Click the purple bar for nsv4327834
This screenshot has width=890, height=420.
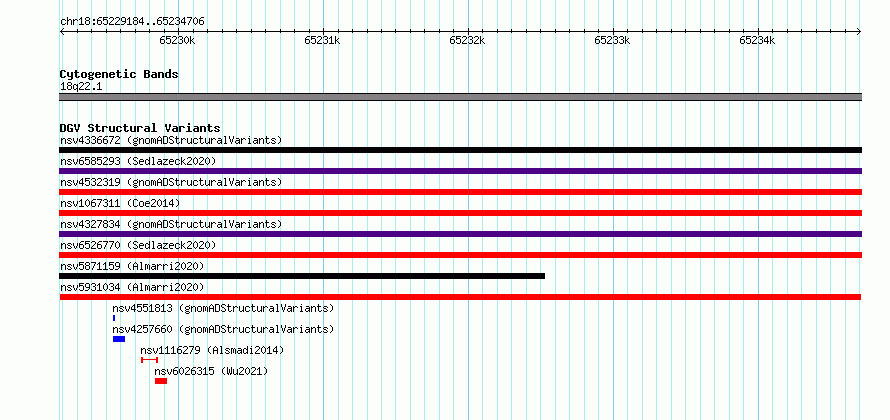click(460, 234)
